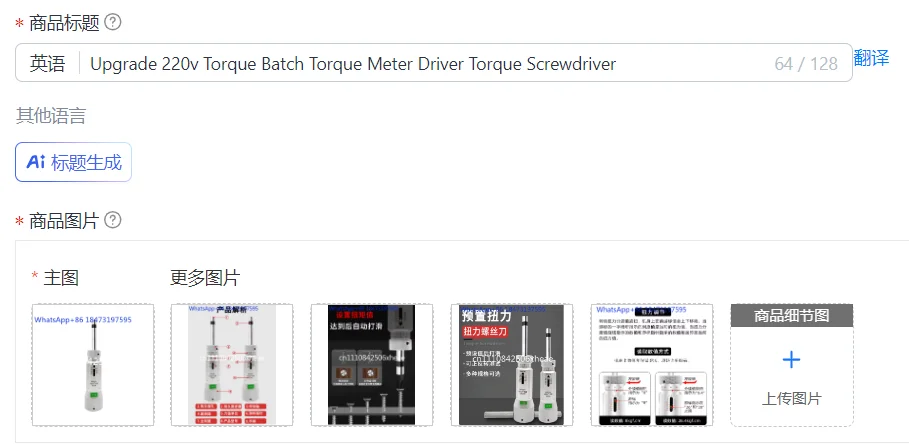Select the main product image thumbnail
Screen dimensions: 909x448
pos(93,365)
